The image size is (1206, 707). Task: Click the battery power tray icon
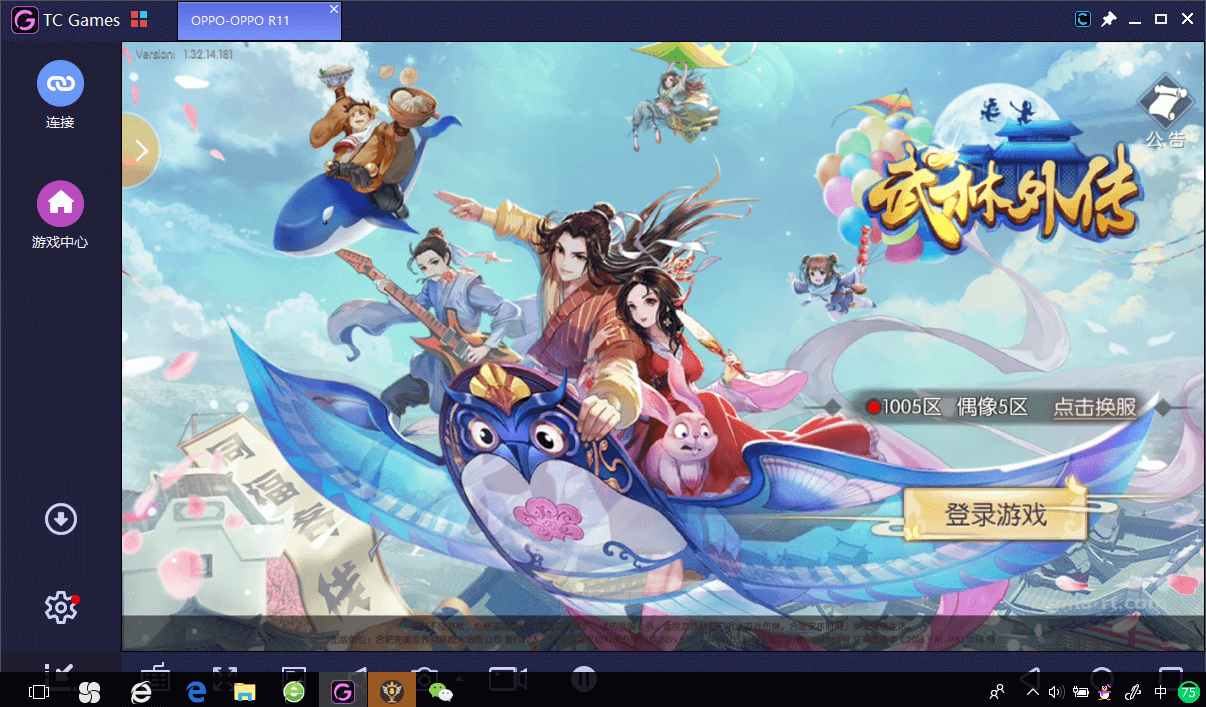point(1082,691)
